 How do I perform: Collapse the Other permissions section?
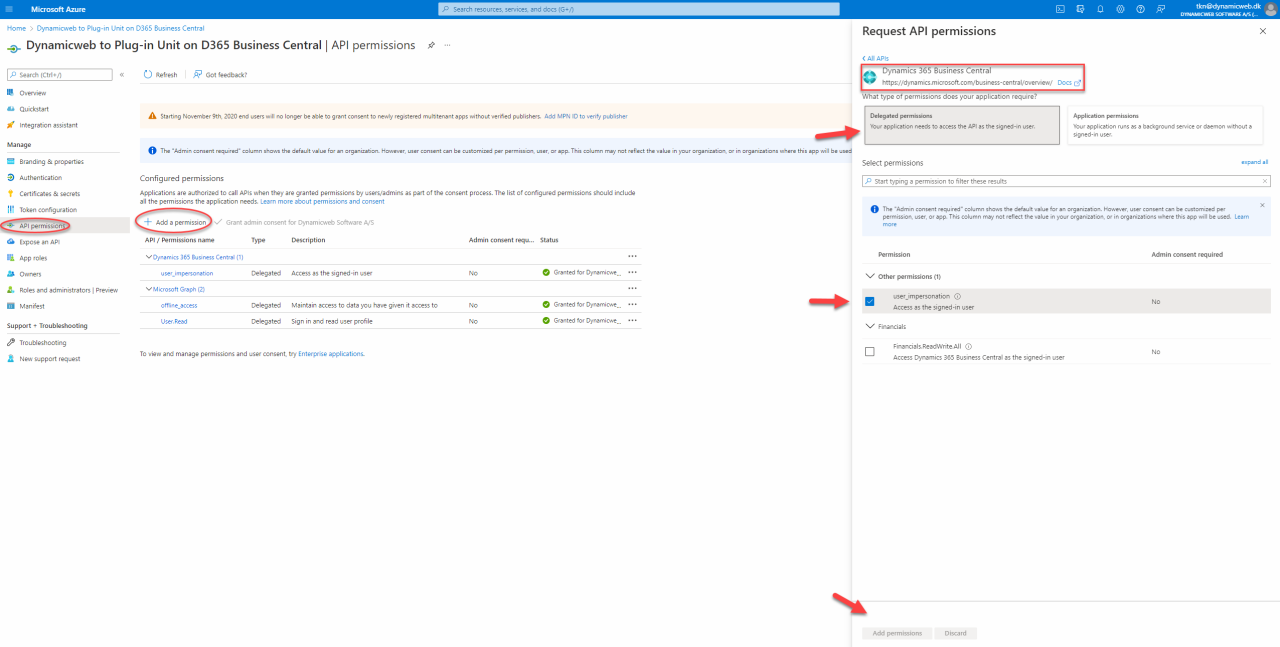(x=868, y=276)
